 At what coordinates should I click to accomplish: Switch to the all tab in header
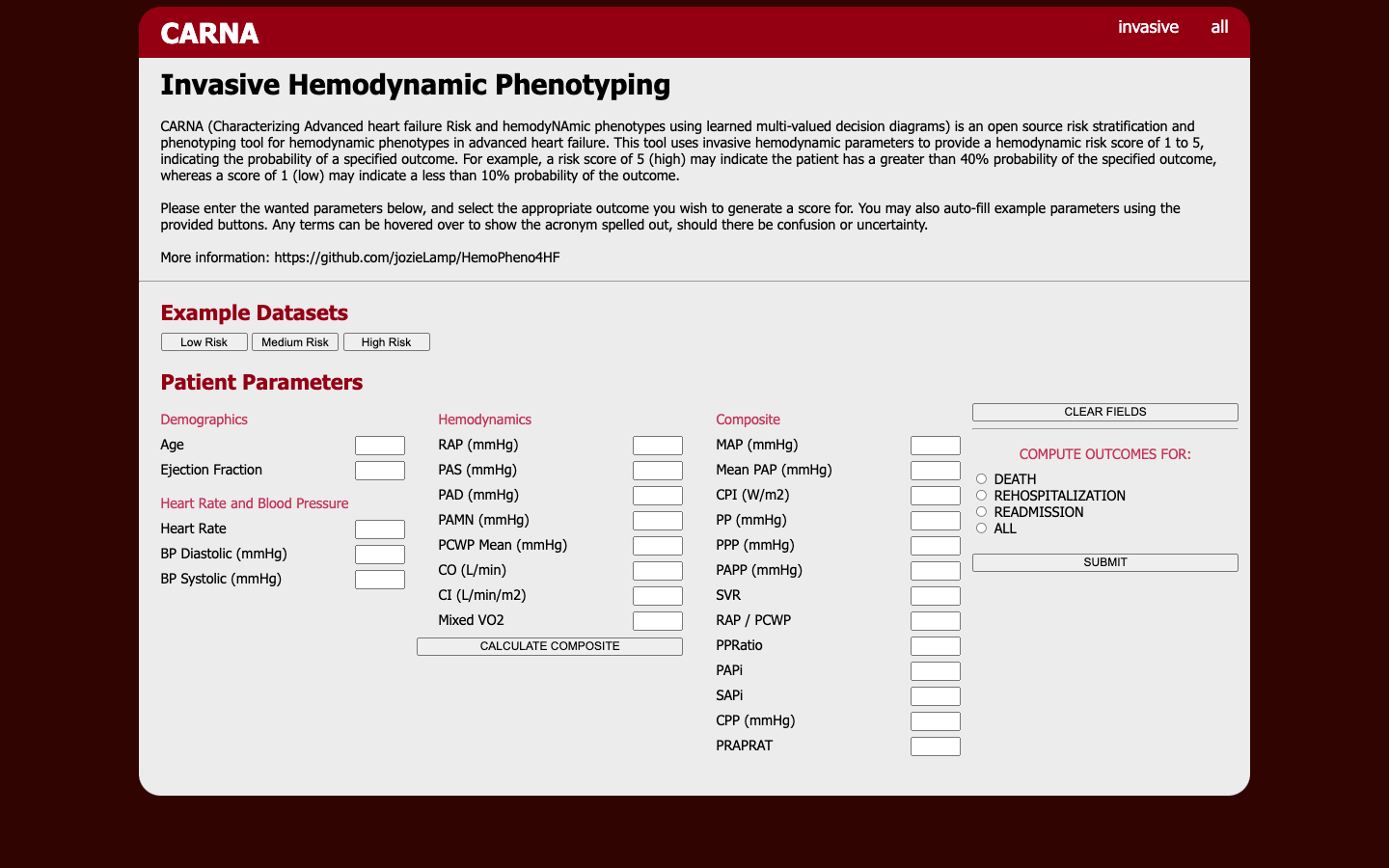(1219, 27)
